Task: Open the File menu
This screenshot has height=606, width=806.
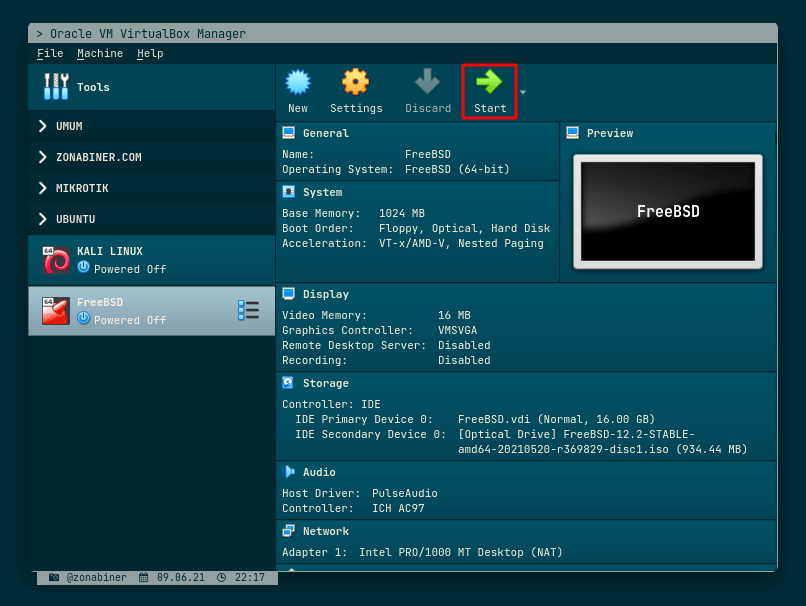Action: [x=49, y=53]
